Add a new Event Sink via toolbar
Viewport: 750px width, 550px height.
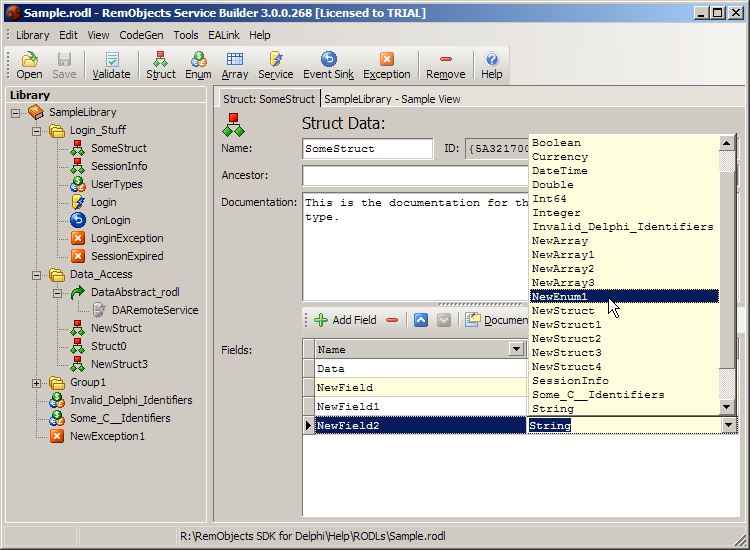(x=329, y=65)
